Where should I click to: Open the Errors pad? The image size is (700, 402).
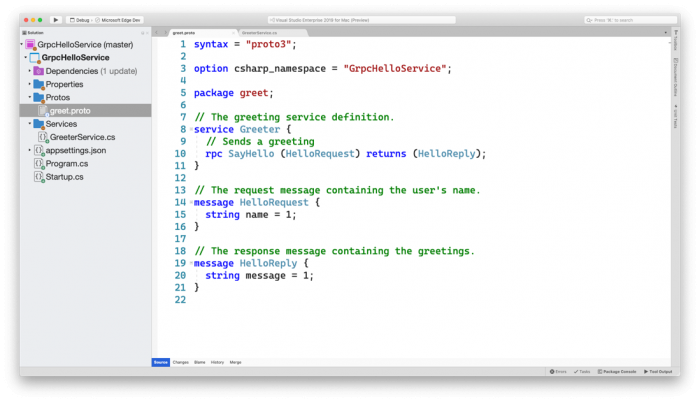pyautogui.click(x=558, y=372)
